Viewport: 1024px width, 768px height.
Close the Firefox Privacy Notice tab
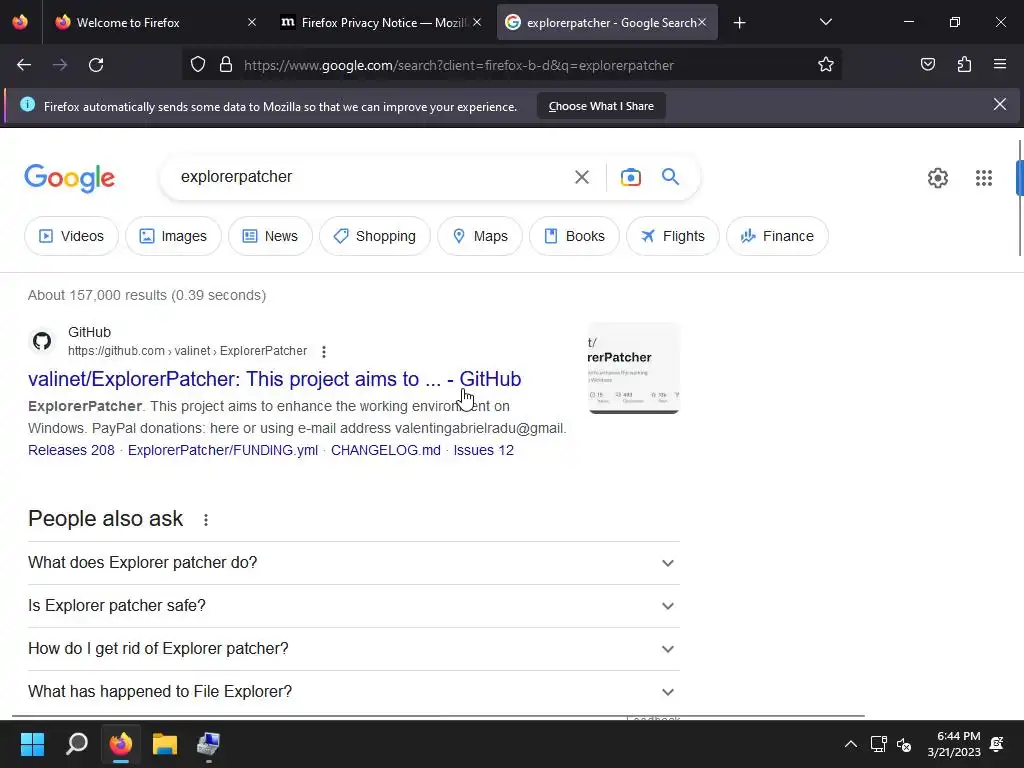tap(477, 22)
